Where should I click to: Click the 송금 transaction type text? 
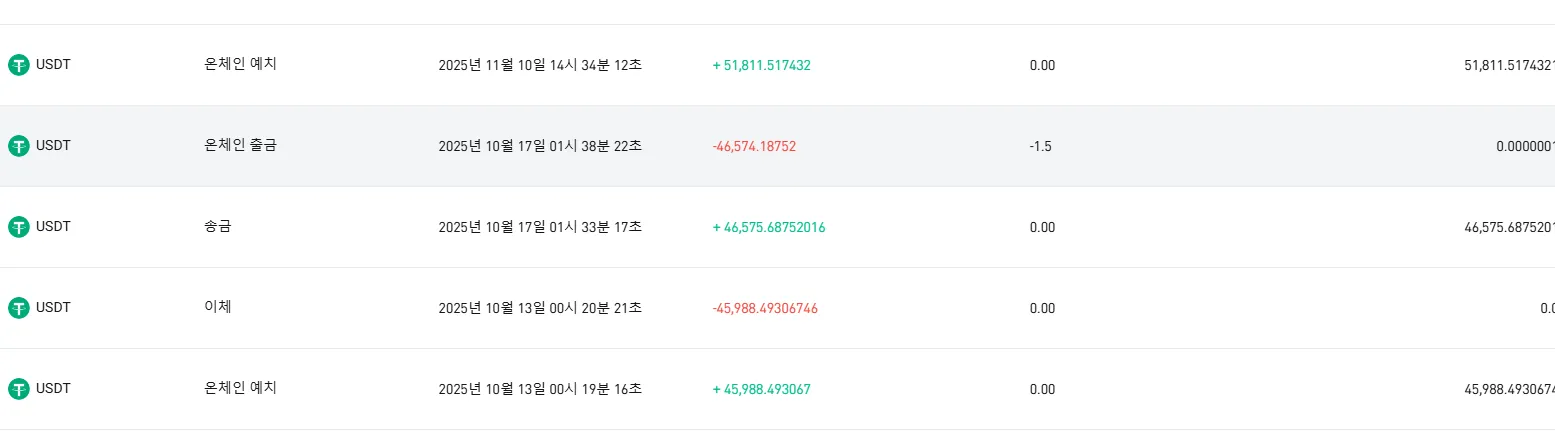[x=218, y=226]
